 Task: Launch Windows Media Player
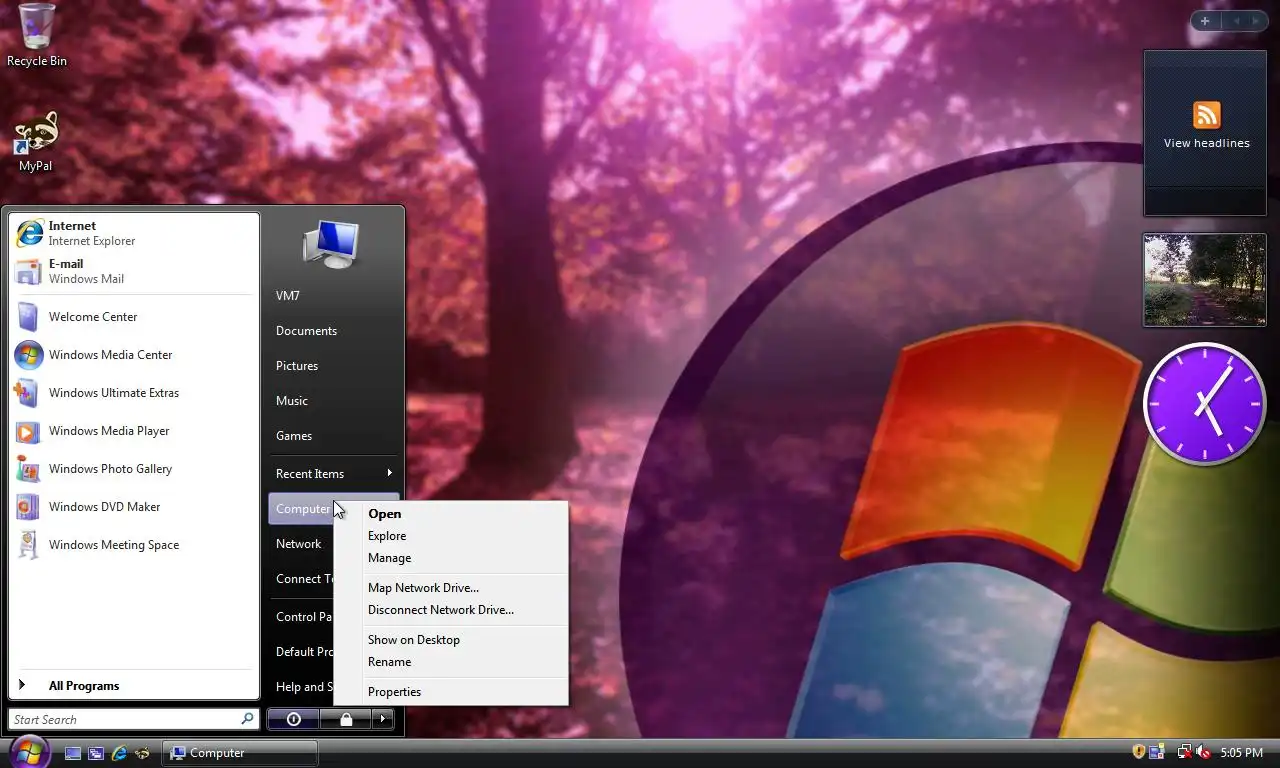[x=133, y=431]
